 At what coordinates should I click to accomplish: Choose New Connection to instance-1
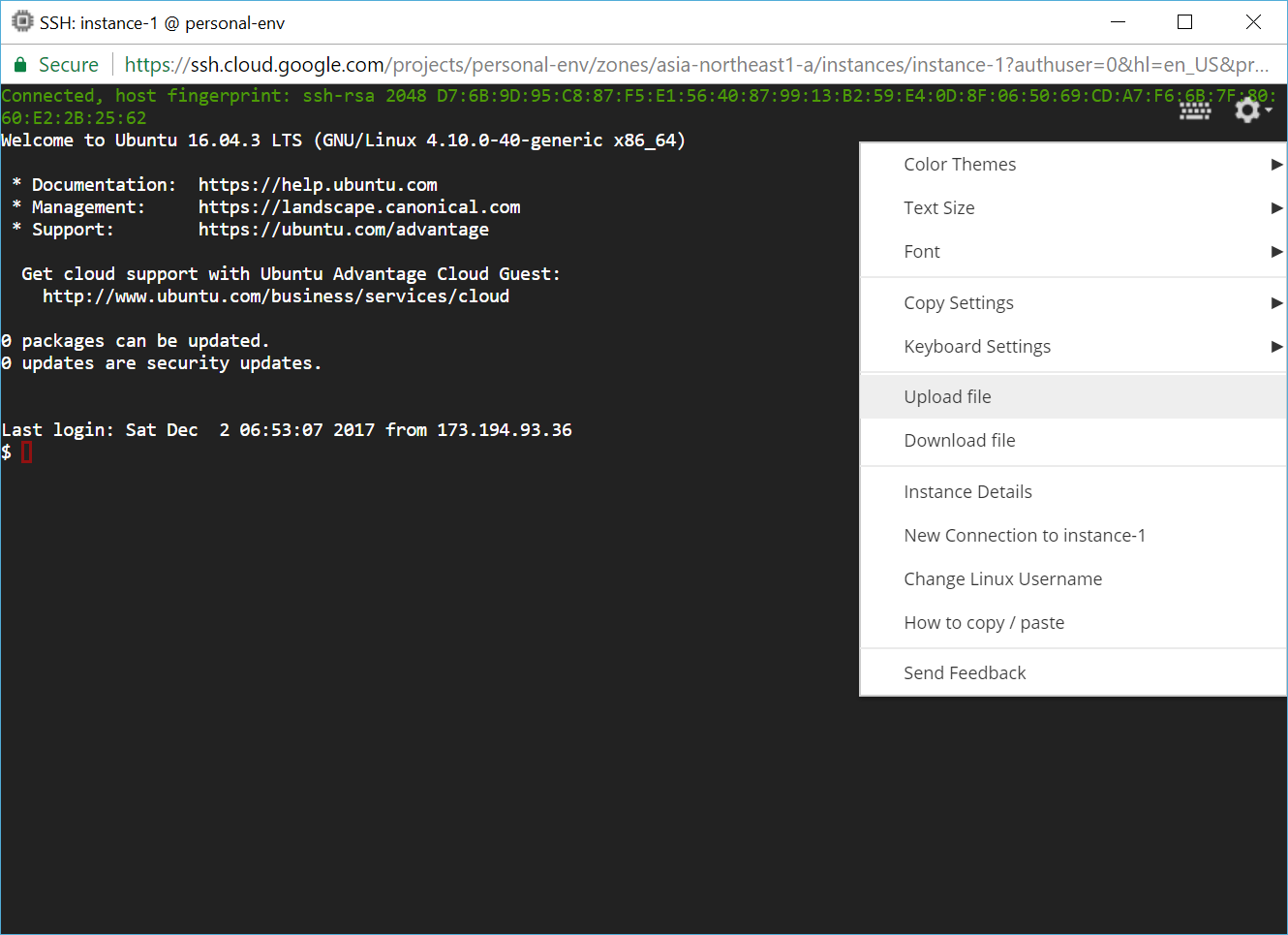1073,536
